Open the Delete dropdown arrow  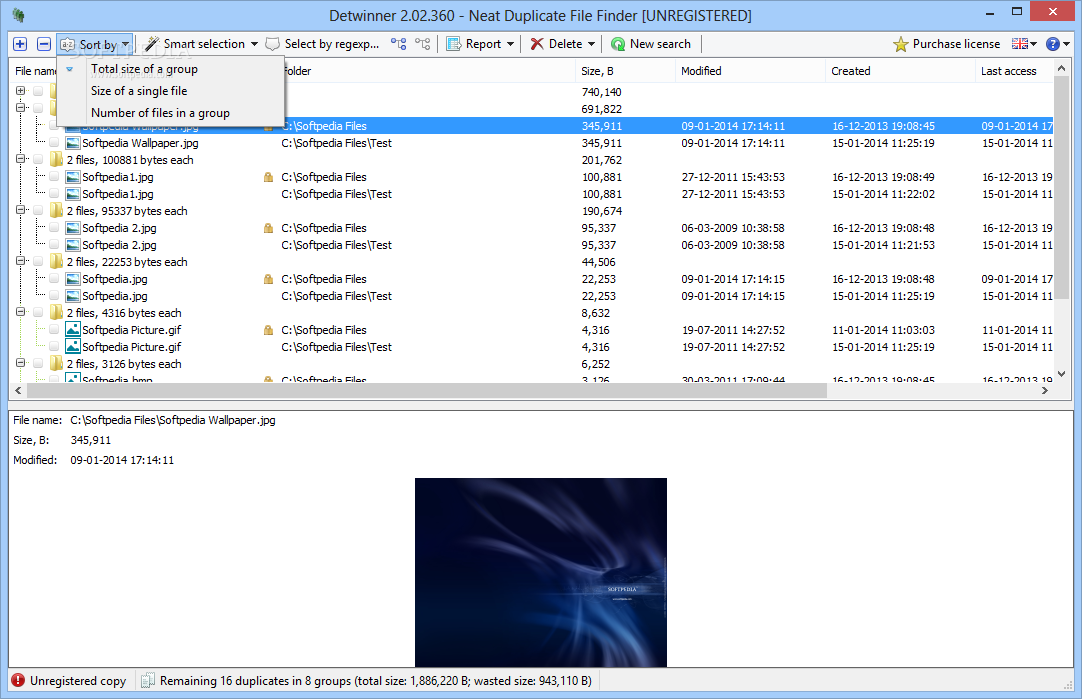pyautogui.click(x=591, y=44)
